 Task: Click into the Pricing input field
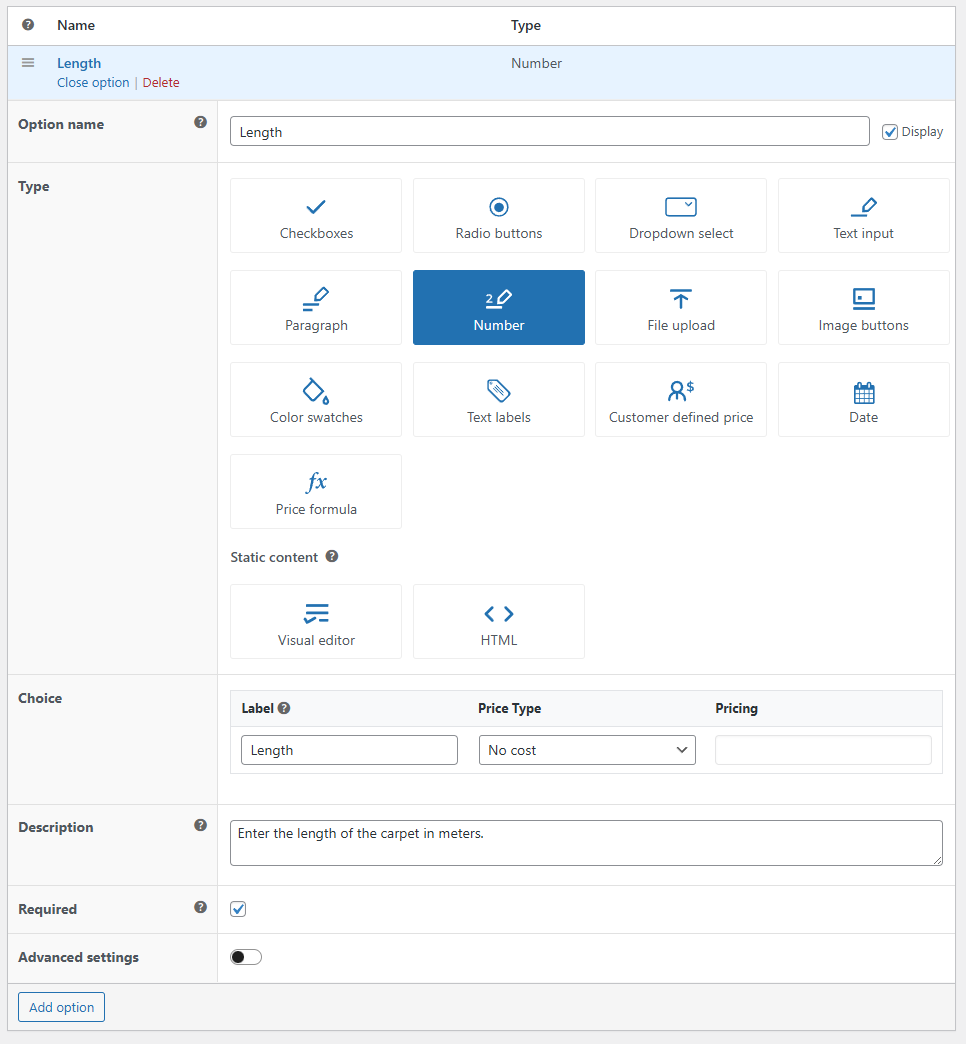[823, 750]
